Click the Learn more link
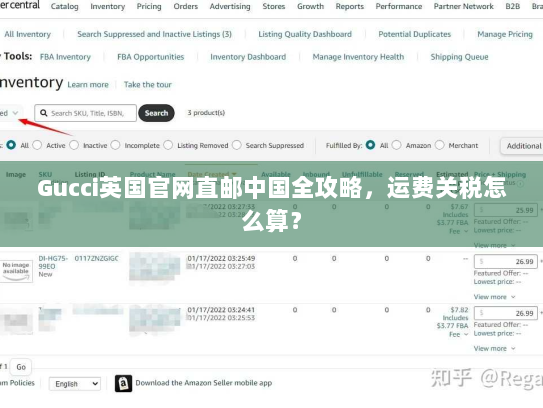The height and width of the screenshot is (408, 543). 88,85
